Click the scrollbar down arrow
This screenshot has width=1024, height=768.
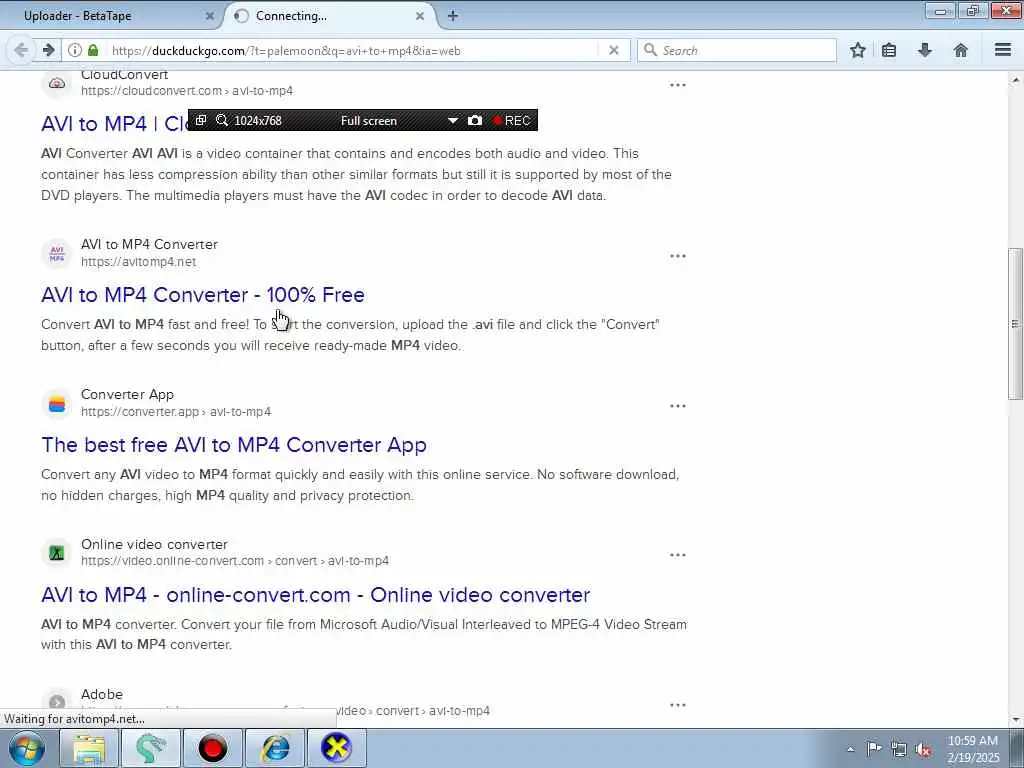(x=1015, y=720)
